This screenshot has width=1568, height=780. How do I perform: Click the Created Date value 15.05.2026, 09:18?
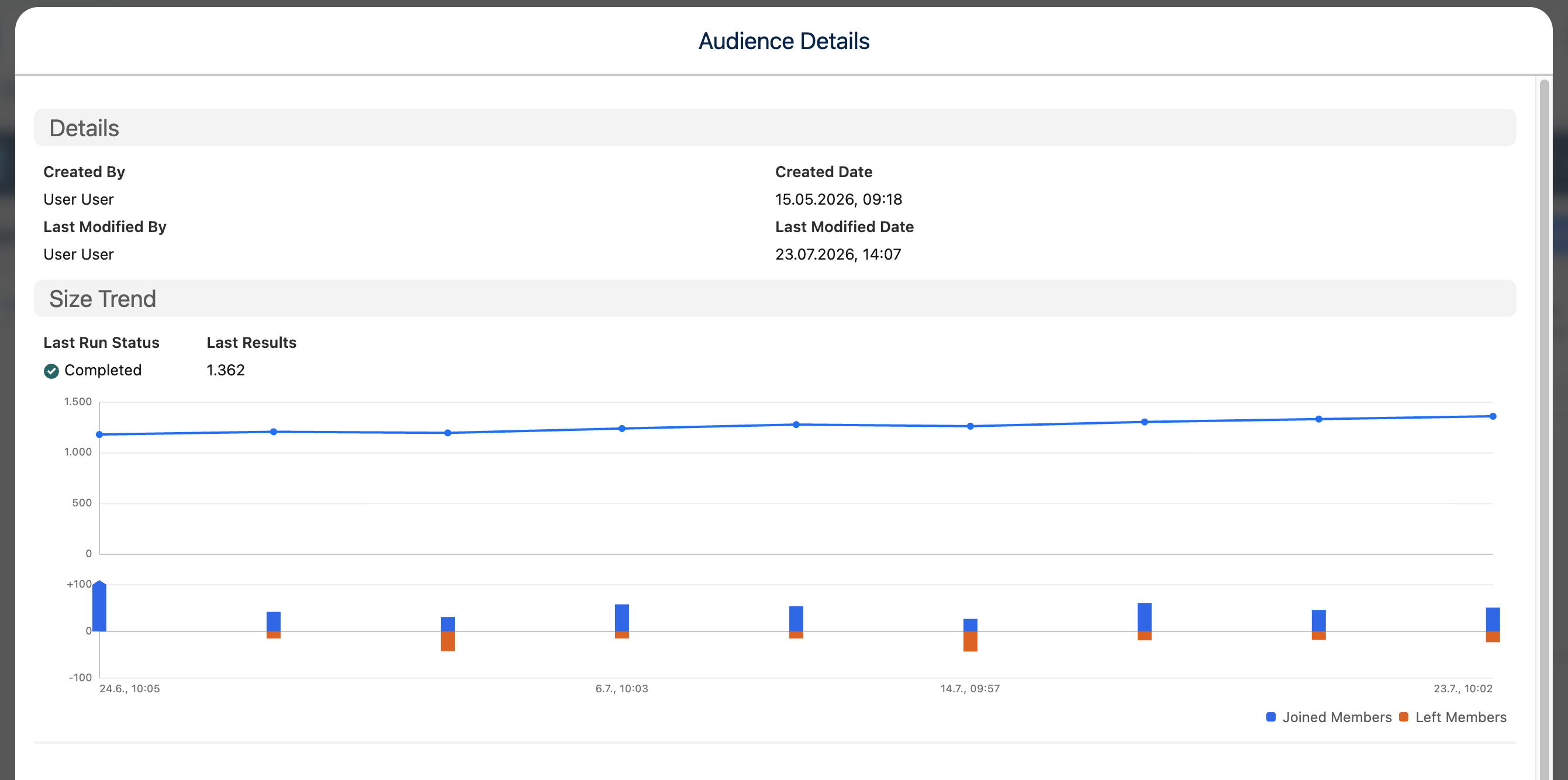[x=838, y=199]
